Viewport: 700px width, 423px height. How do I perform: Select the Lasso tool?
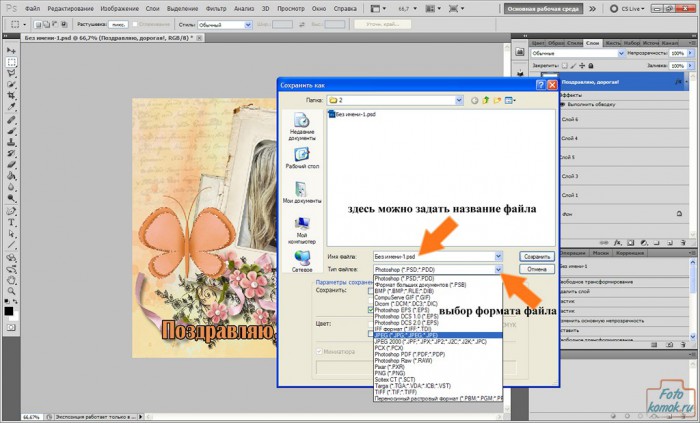click(10, 74)
